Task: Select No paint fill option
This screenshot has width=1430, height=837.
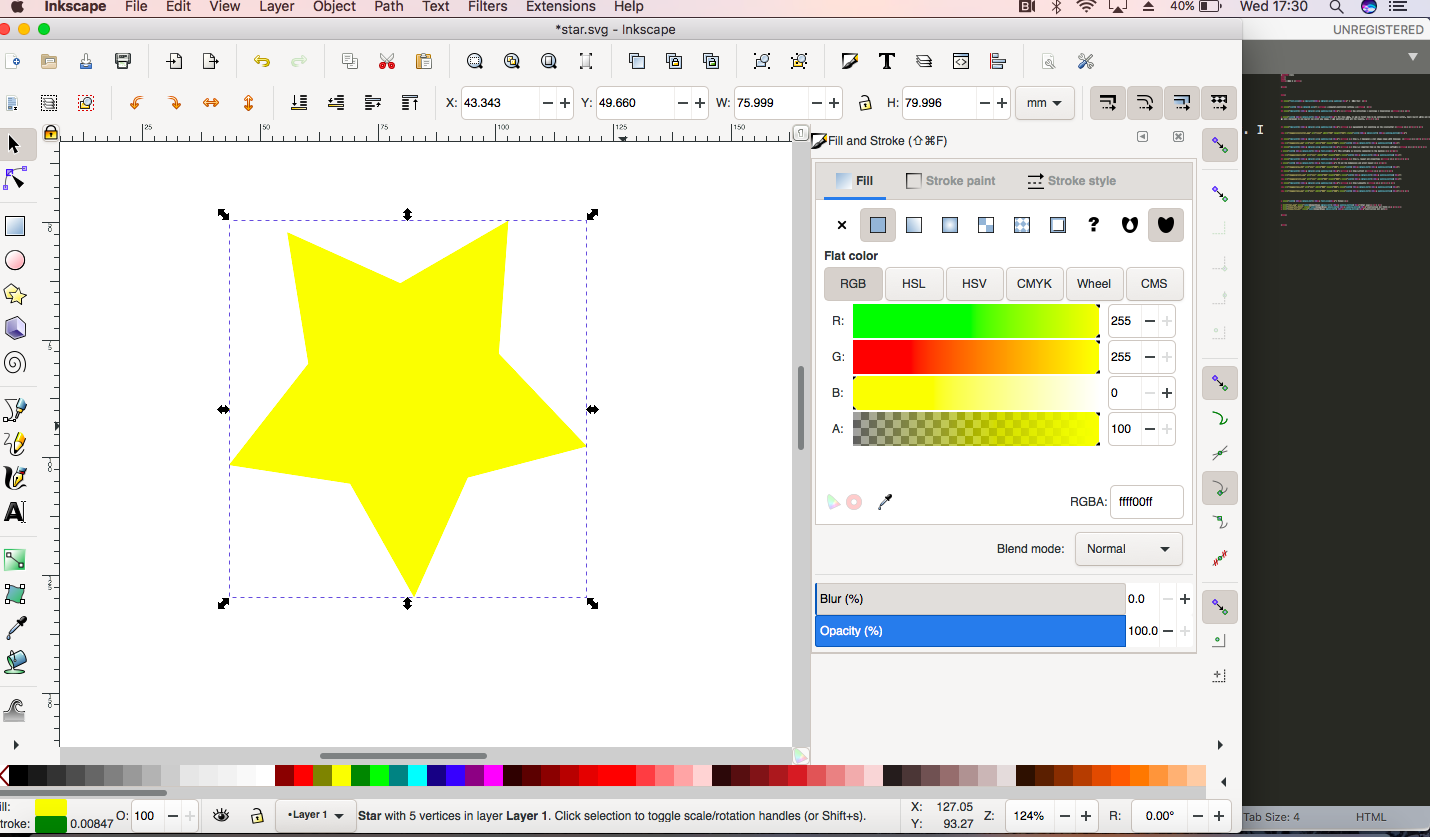Action: pos(841,225)
